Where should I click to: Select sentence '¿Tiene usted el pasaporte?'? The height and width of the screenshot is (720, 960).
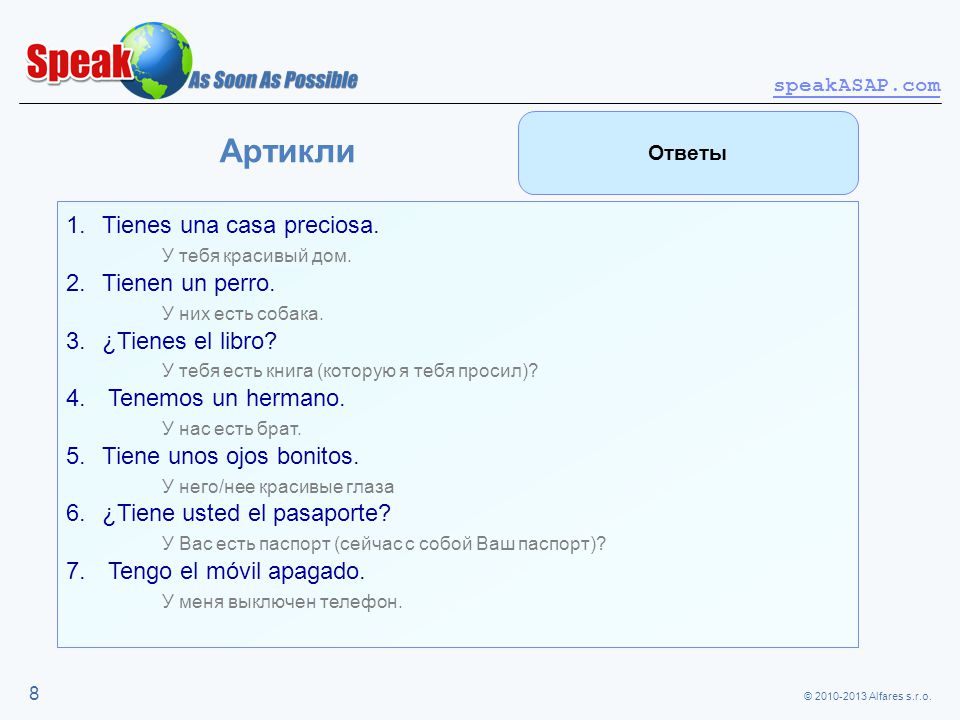246,514
